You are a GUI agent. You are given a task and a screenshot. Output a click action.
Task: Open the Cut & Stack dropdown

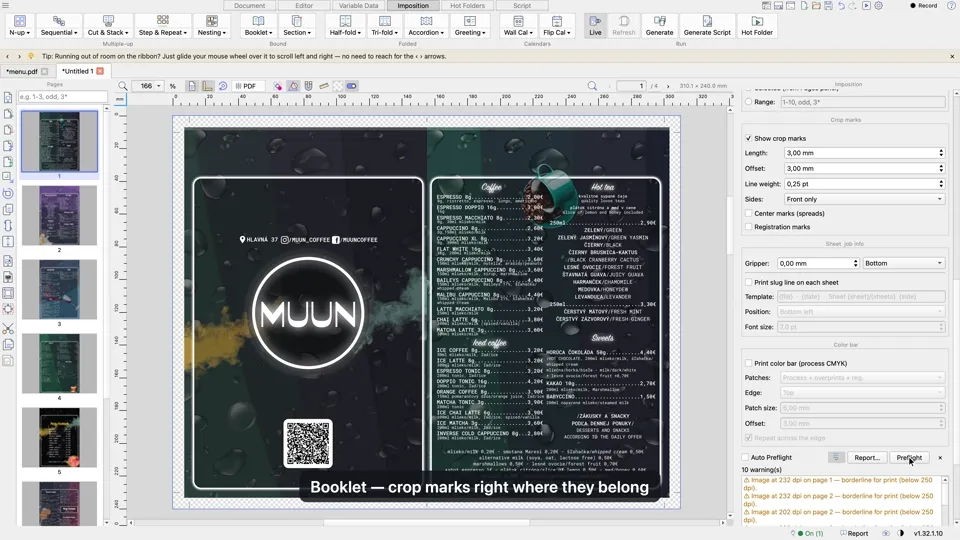coord(108,26)
